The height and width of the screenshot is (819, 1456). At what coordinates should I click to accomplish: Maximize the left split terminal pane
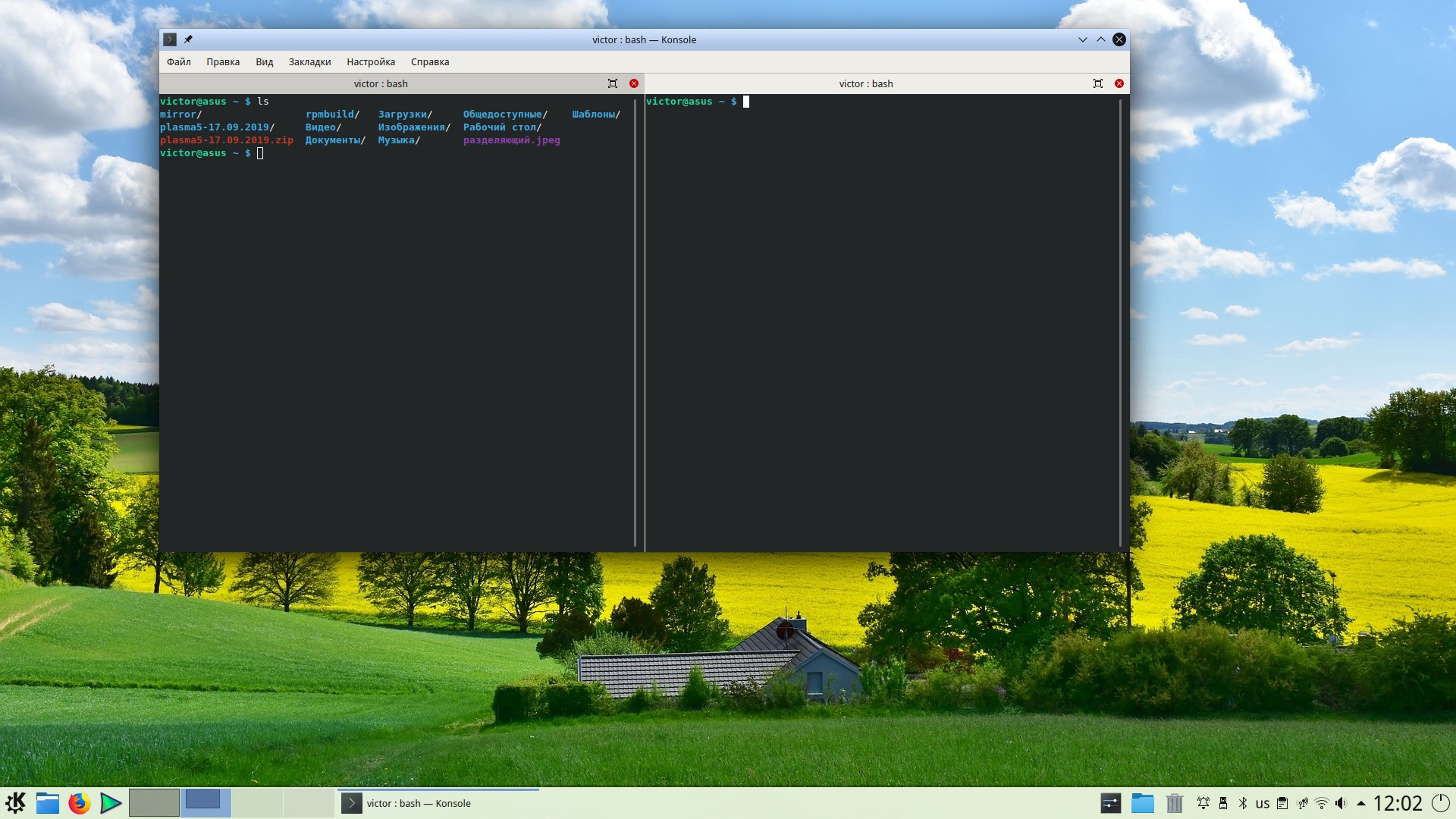[613, 83]
